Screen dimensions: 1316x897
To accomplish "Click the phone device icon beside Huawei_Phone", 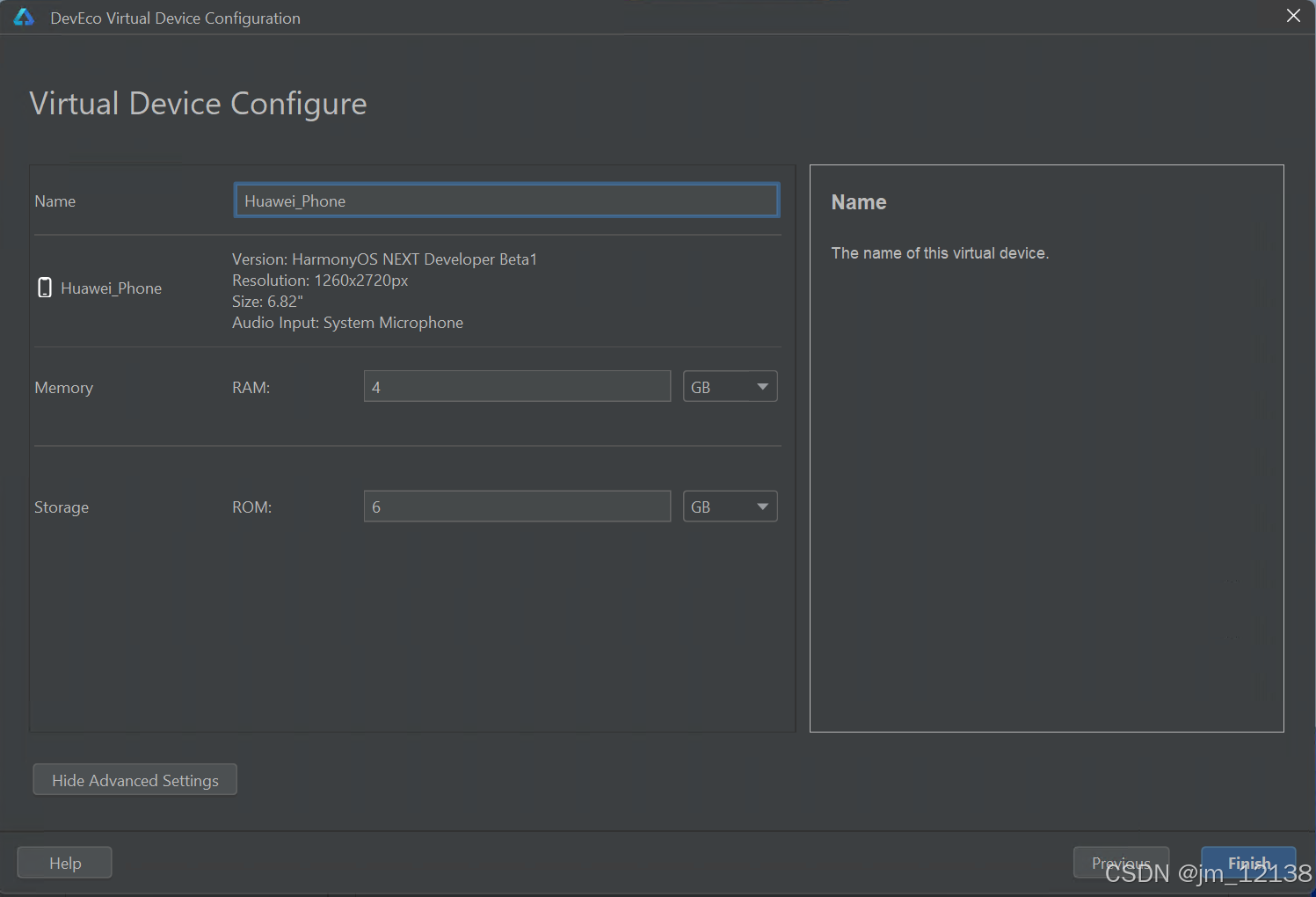I will click(45, 288).
